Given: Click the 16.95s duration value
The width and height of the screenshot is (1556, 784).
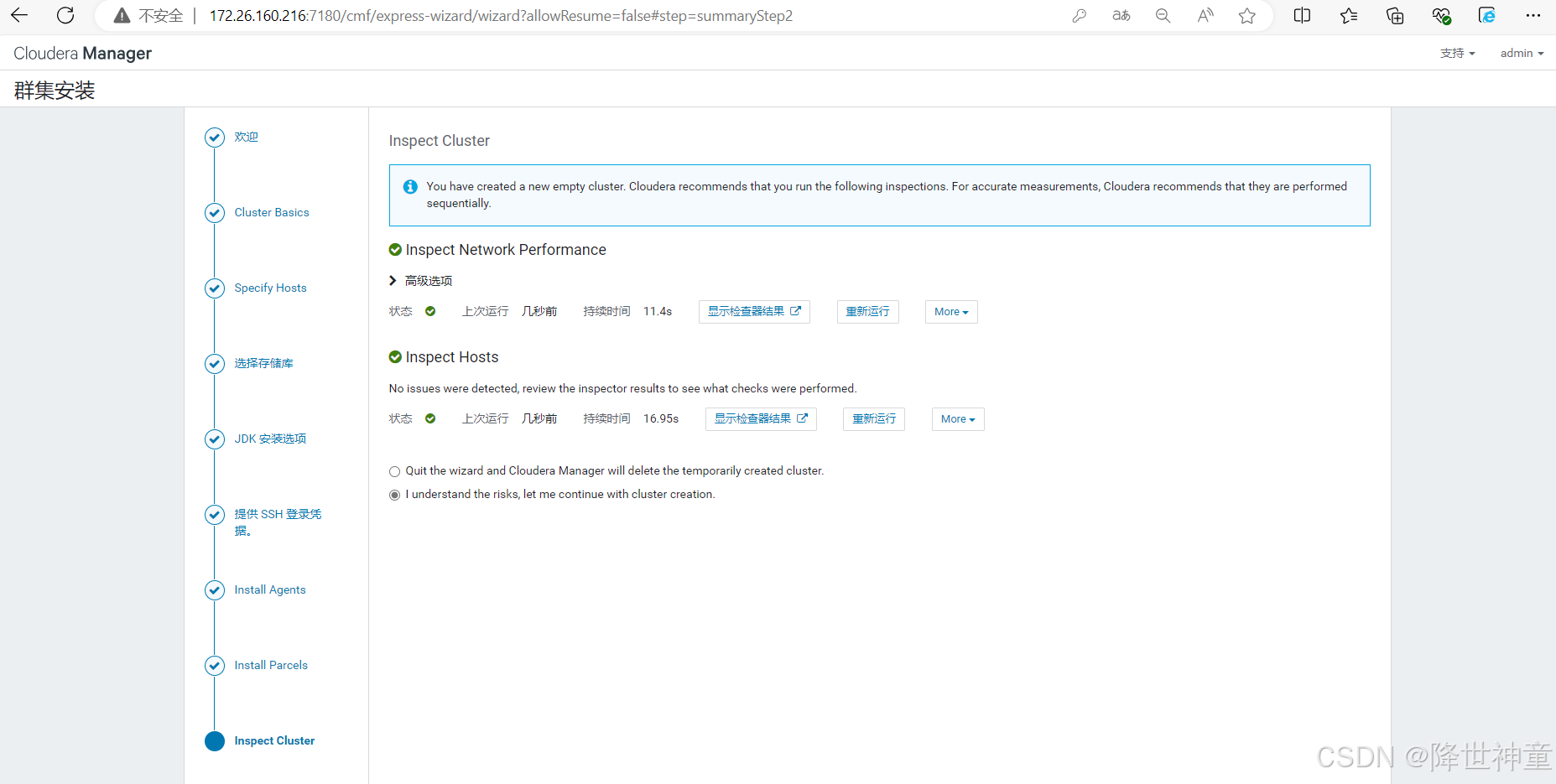Looking at the screenshot, I should coord(661,419).
